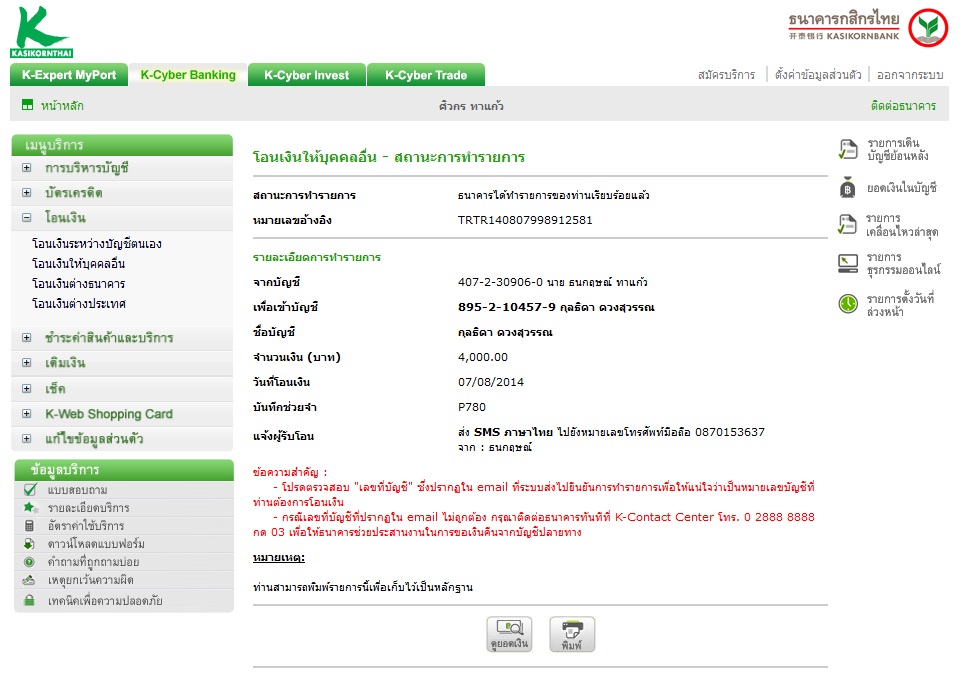Click the latest movements icon (รายการเคลื่อนไหวล่าสุด)
The image size is (974, 683).
pyautogui.click(x=847, y=224)
